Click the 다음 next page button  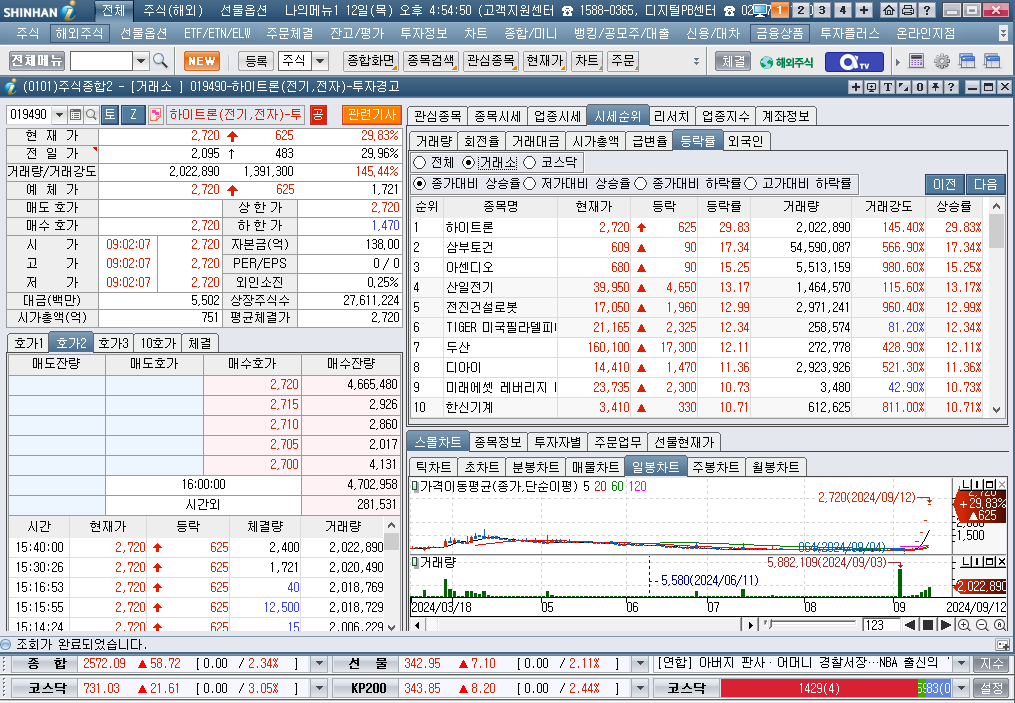click(985, 184)
